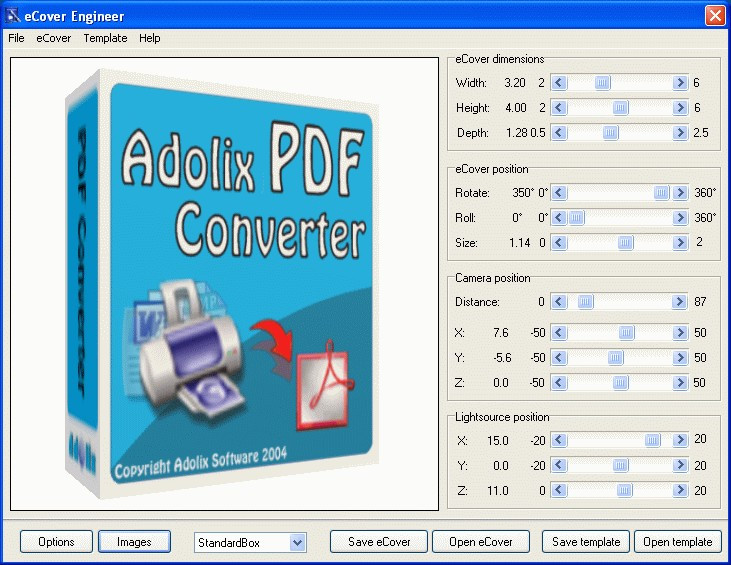Click the Width value 3.20

point(515,83)
